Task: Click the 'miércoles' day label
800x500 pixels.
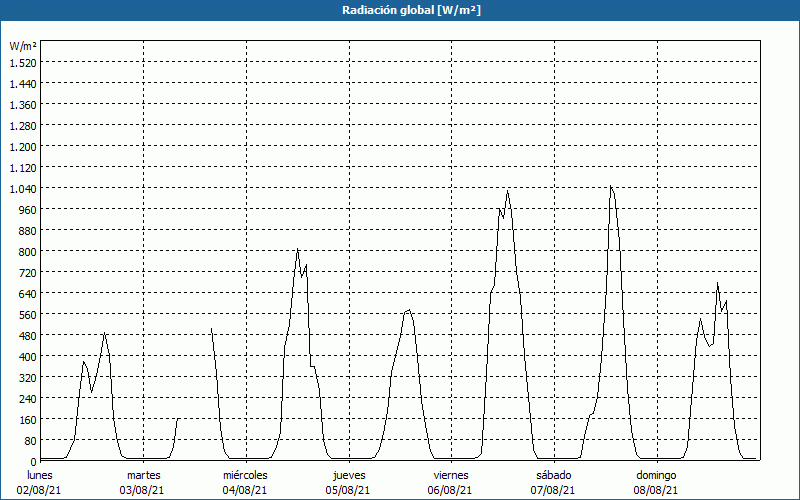Action: [x=245, y=475]
